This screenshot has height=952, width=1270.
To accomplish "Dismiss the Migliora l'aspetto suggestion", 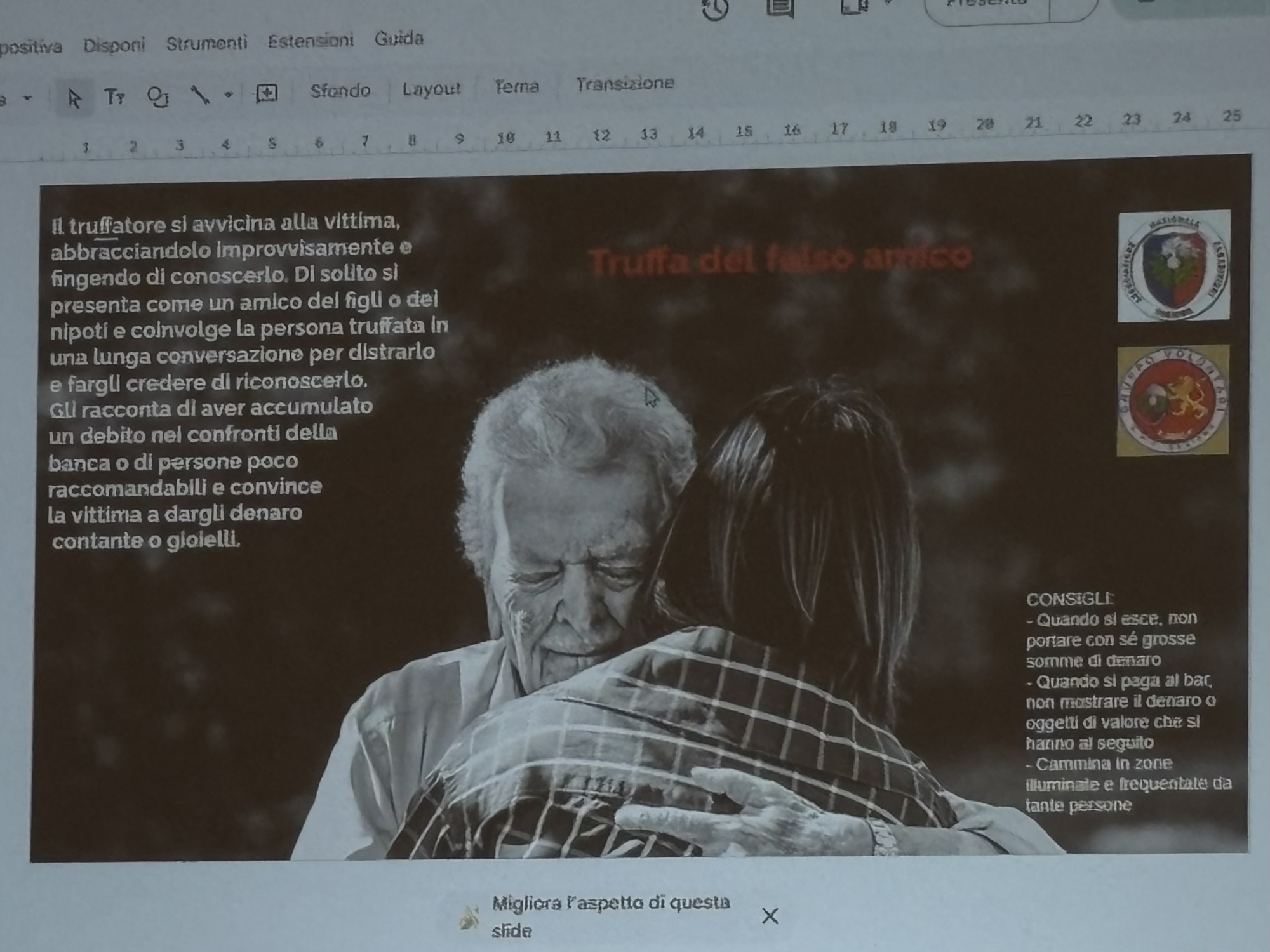I will click(x=770, y=916).
